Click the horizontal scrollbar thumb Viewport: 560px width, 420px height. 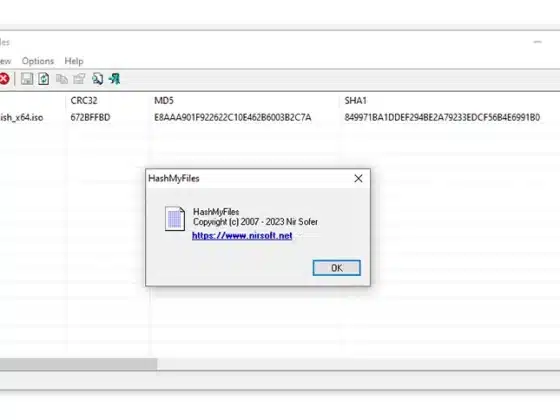78,364
